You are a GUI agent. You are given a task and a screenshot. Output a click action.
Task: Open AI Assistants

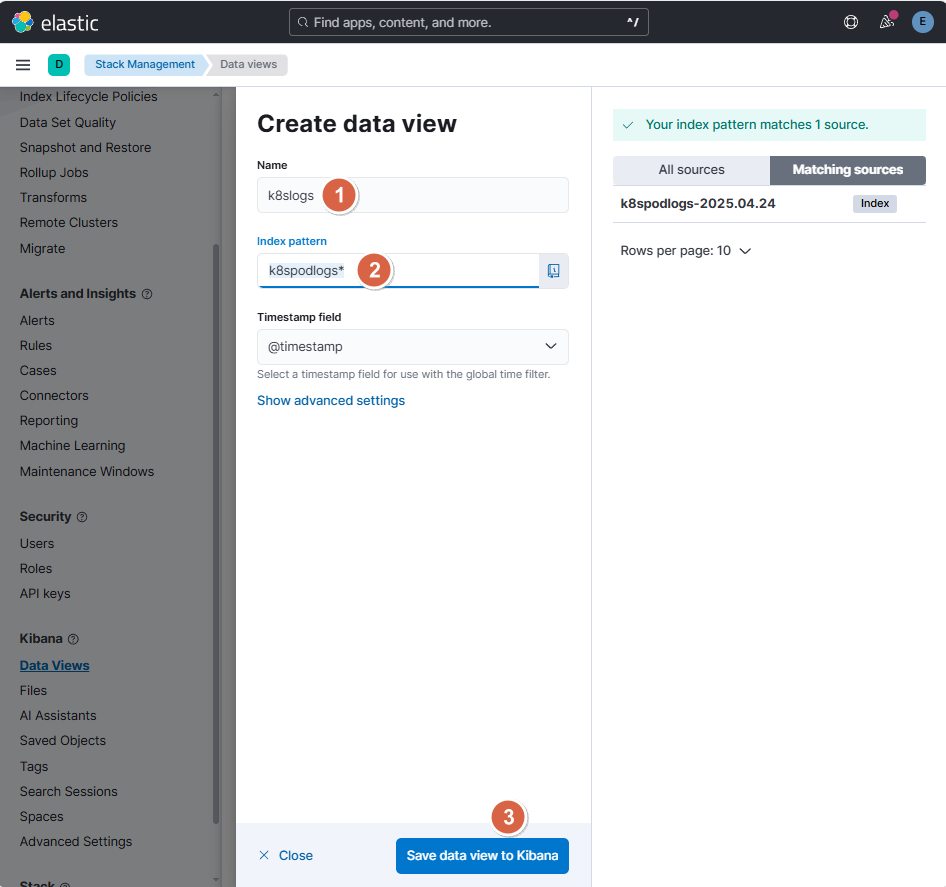[x=58, y=716]
